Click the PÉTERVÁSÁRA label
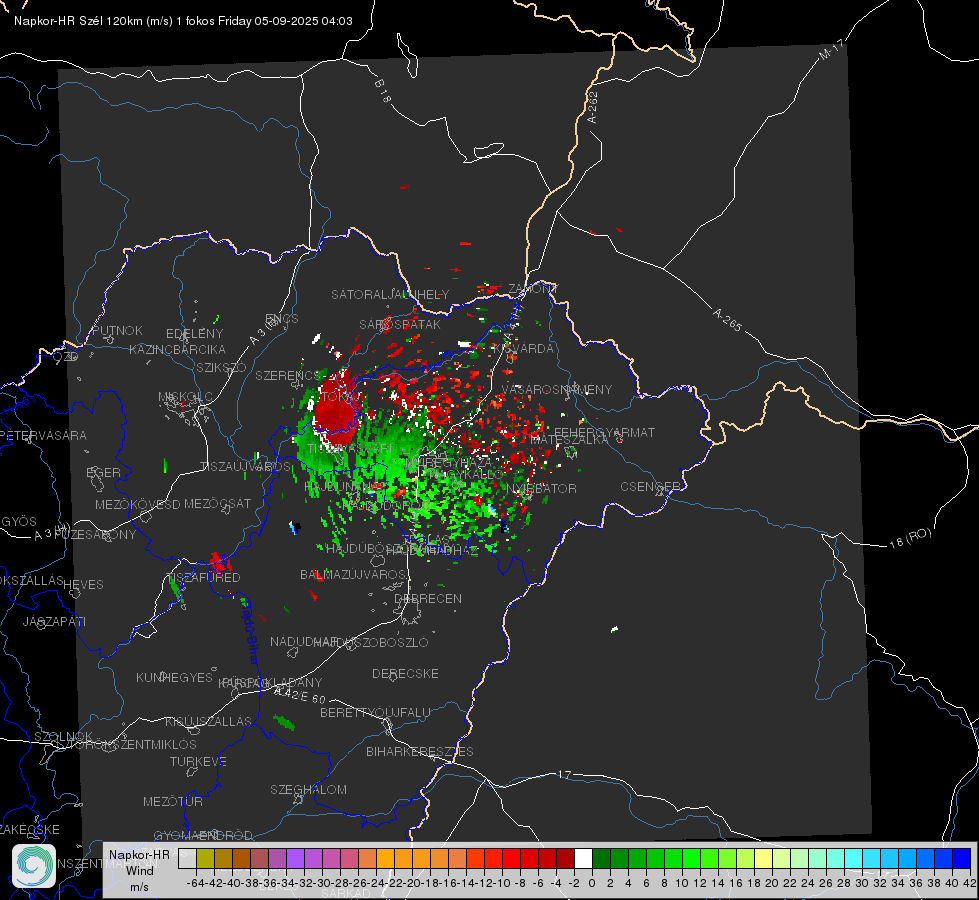Screen dimensions: 979x900 coord(43,435)
